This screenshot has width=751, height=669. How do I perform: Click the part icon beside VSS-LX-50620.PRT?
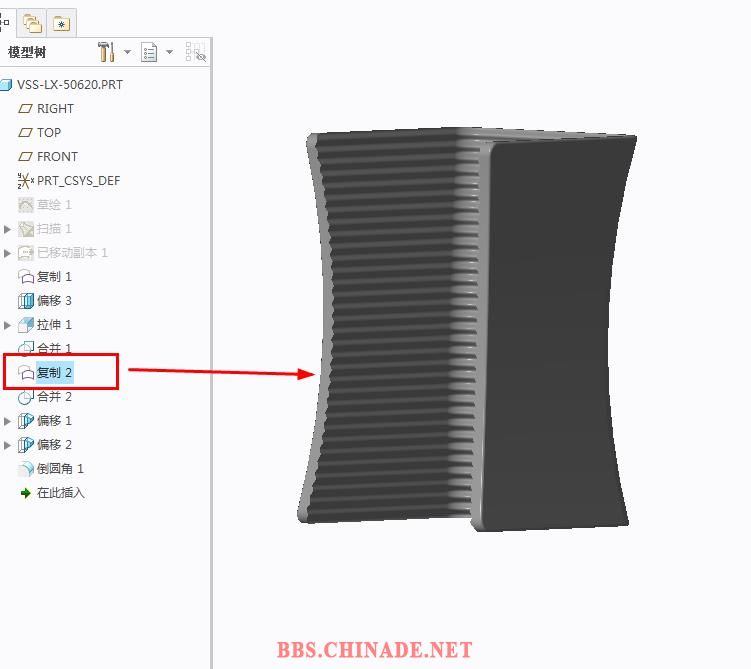click(x=6, y=85)
